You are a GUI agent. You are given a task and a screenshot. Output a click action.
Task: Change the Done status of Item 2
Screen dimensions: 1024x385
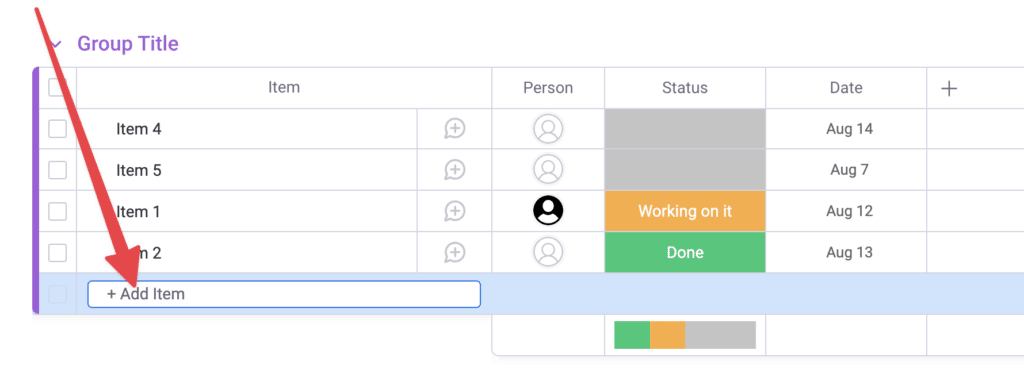coord(685,253)
